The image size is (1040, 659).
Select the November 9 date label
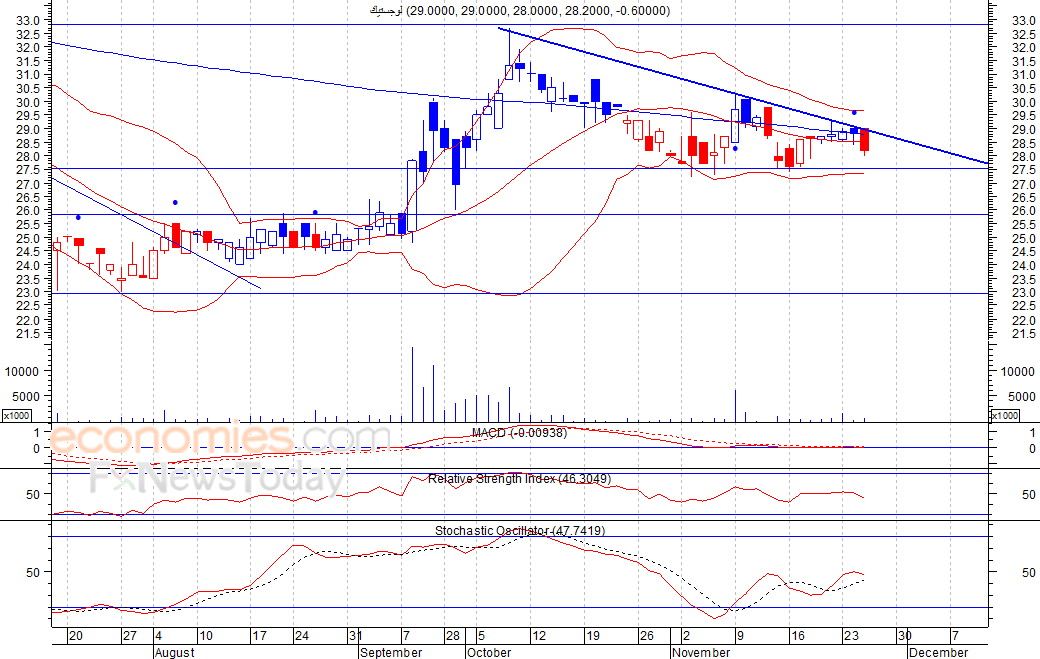740,636
